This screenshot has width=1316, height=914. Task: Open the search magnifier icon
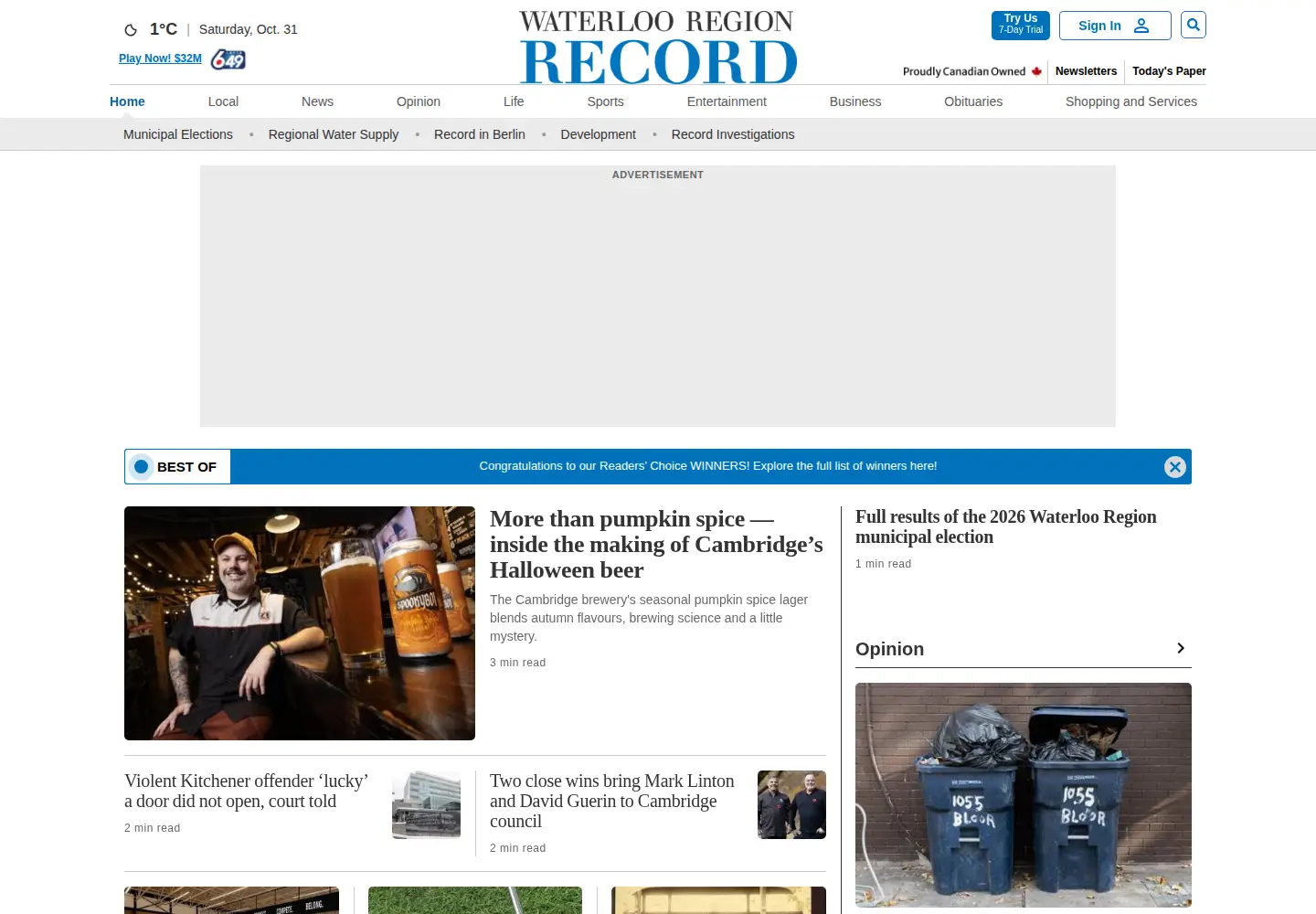[x=1194, y=25]
